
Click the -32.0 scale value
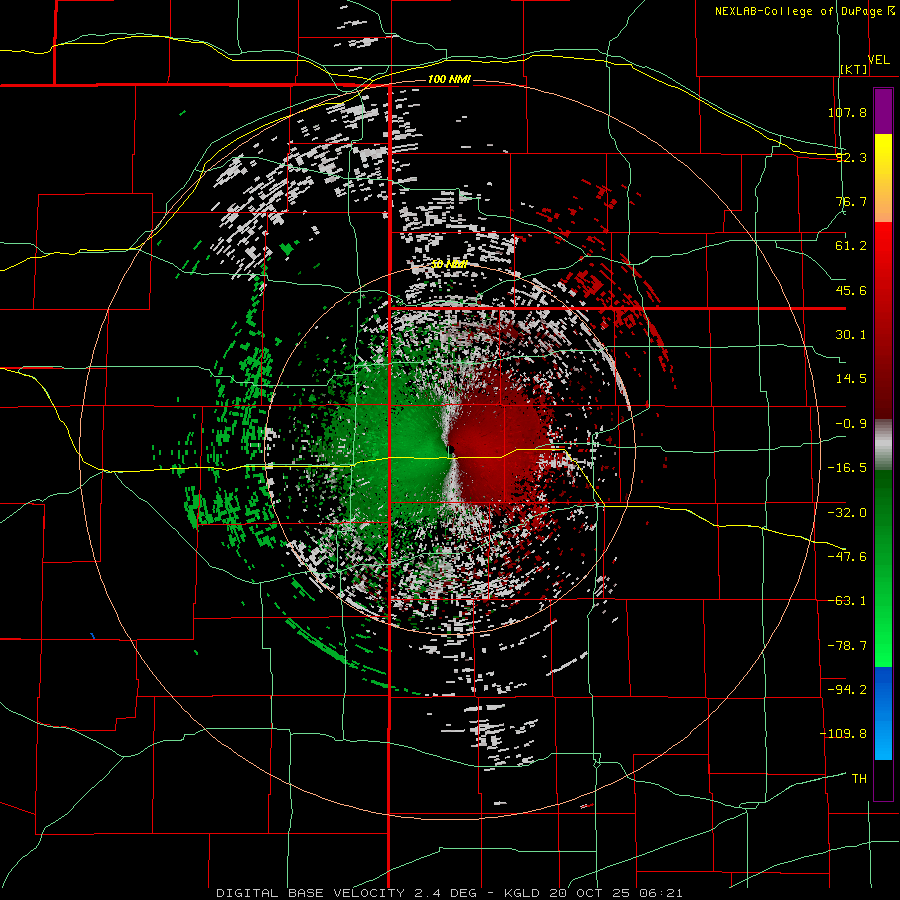(847, 513)
